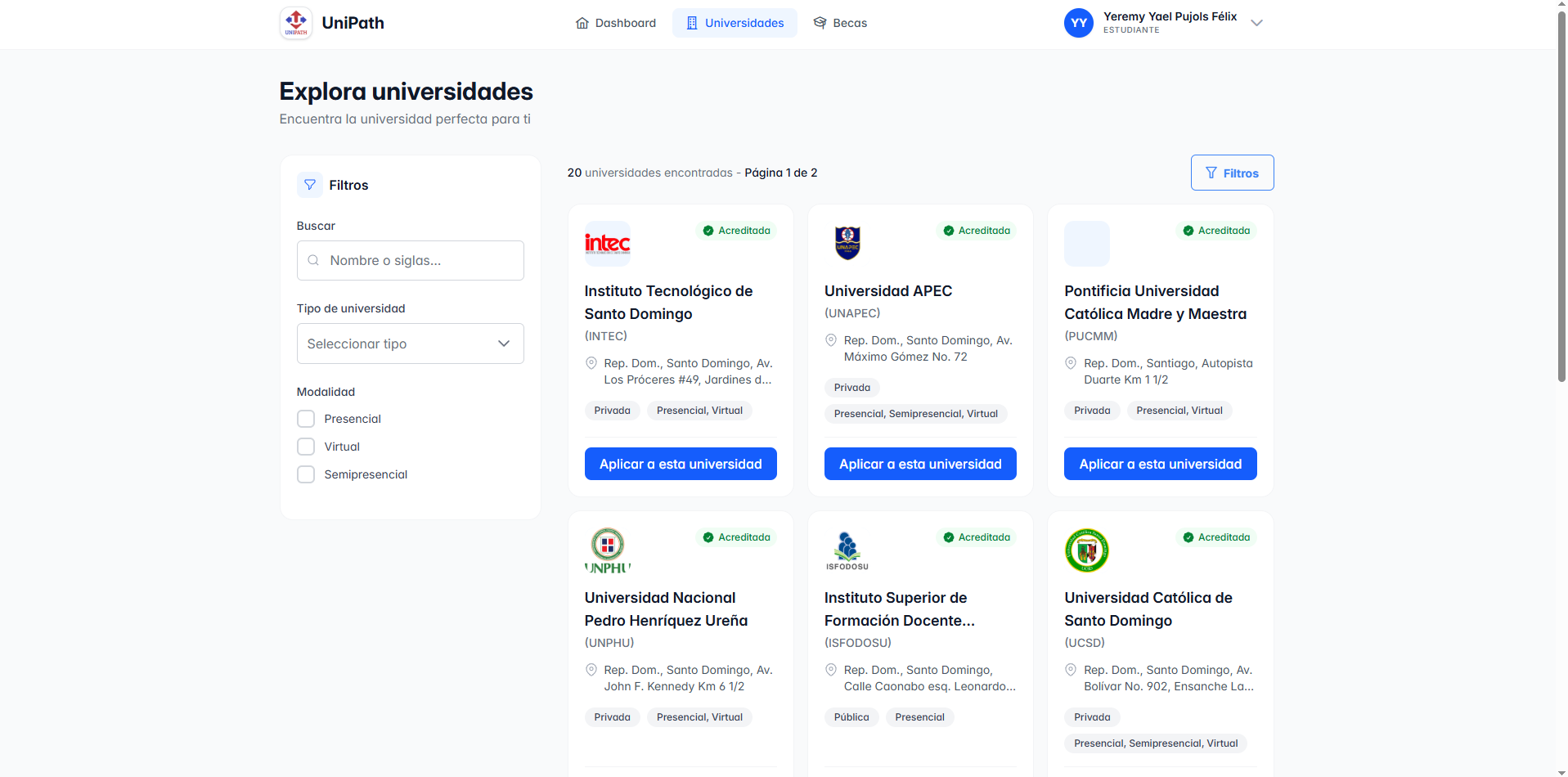Click the Página 1 de 2 text

coord(781,173)
